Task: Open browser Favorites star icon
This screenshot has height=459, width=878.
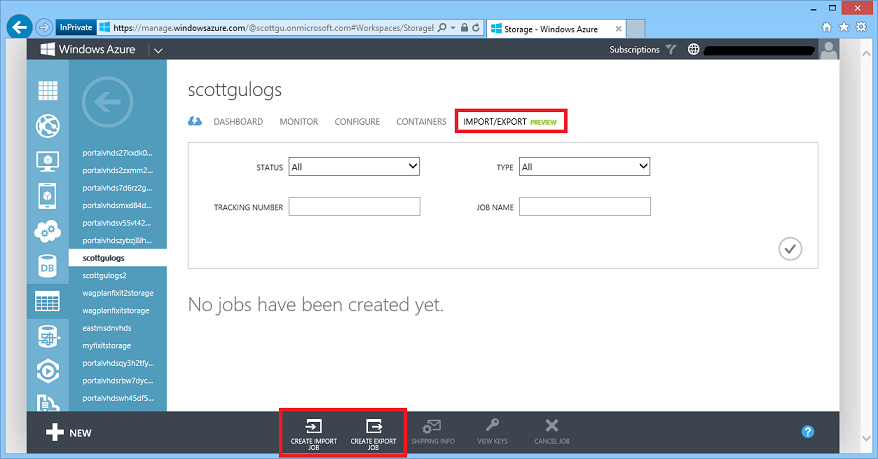Action: coord(844,27)
